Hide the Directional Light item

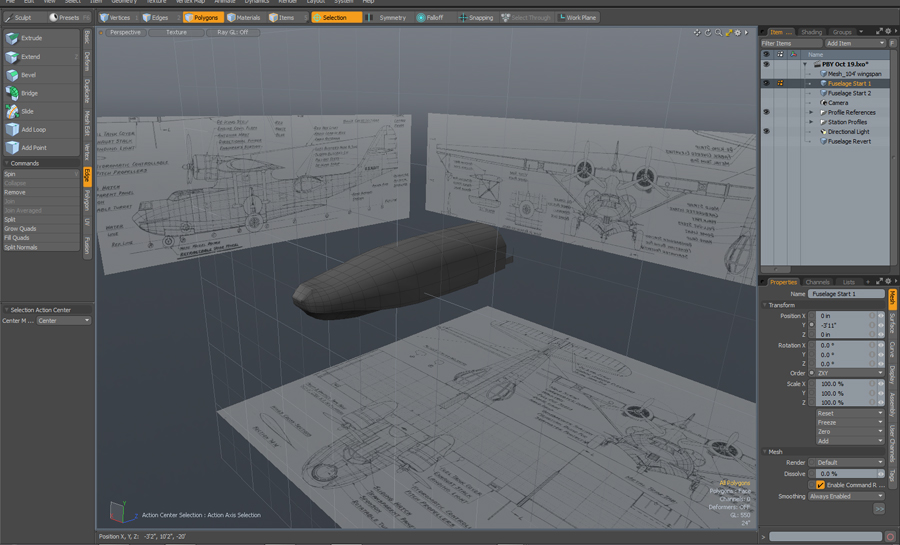coord(766,131)
